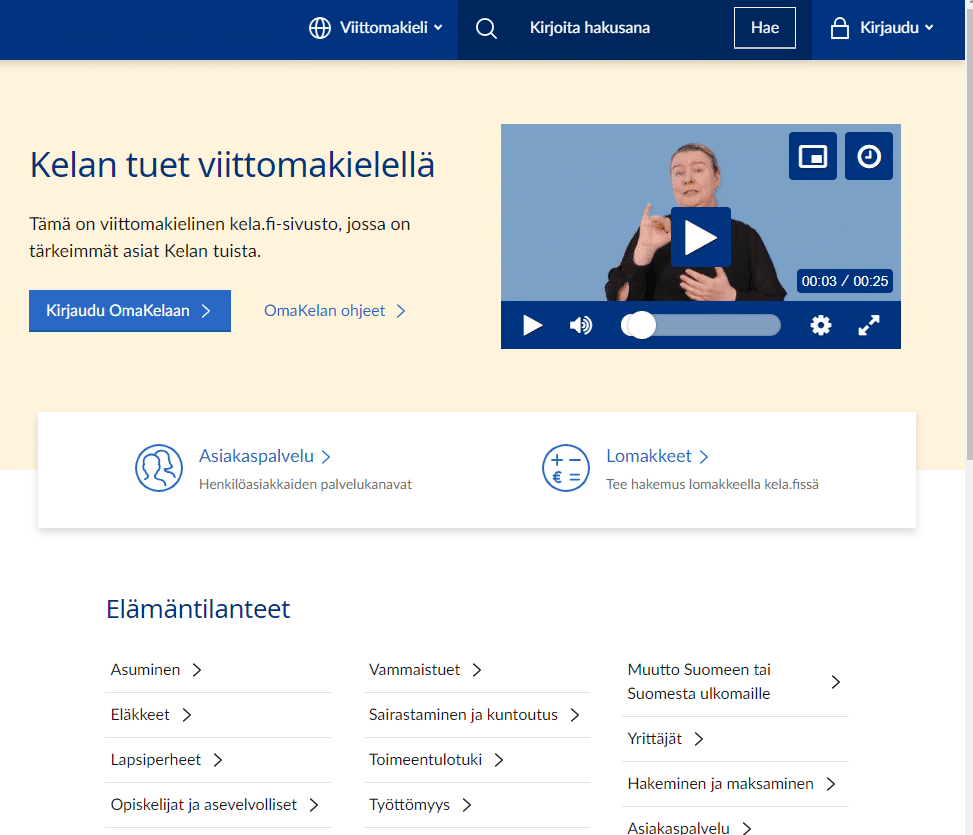This screenshot has height=835, width=973.
Task: Click the Kirjoita hakusana search field
Action: (x=590, y=28)
